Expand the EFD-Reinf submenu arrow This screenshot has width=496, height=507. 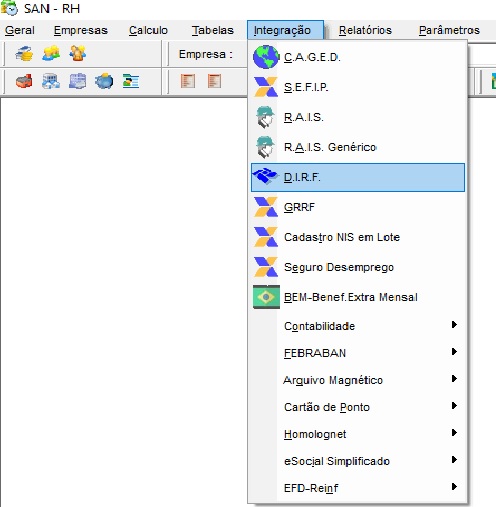pyautogui.click(x=454, y=486)
